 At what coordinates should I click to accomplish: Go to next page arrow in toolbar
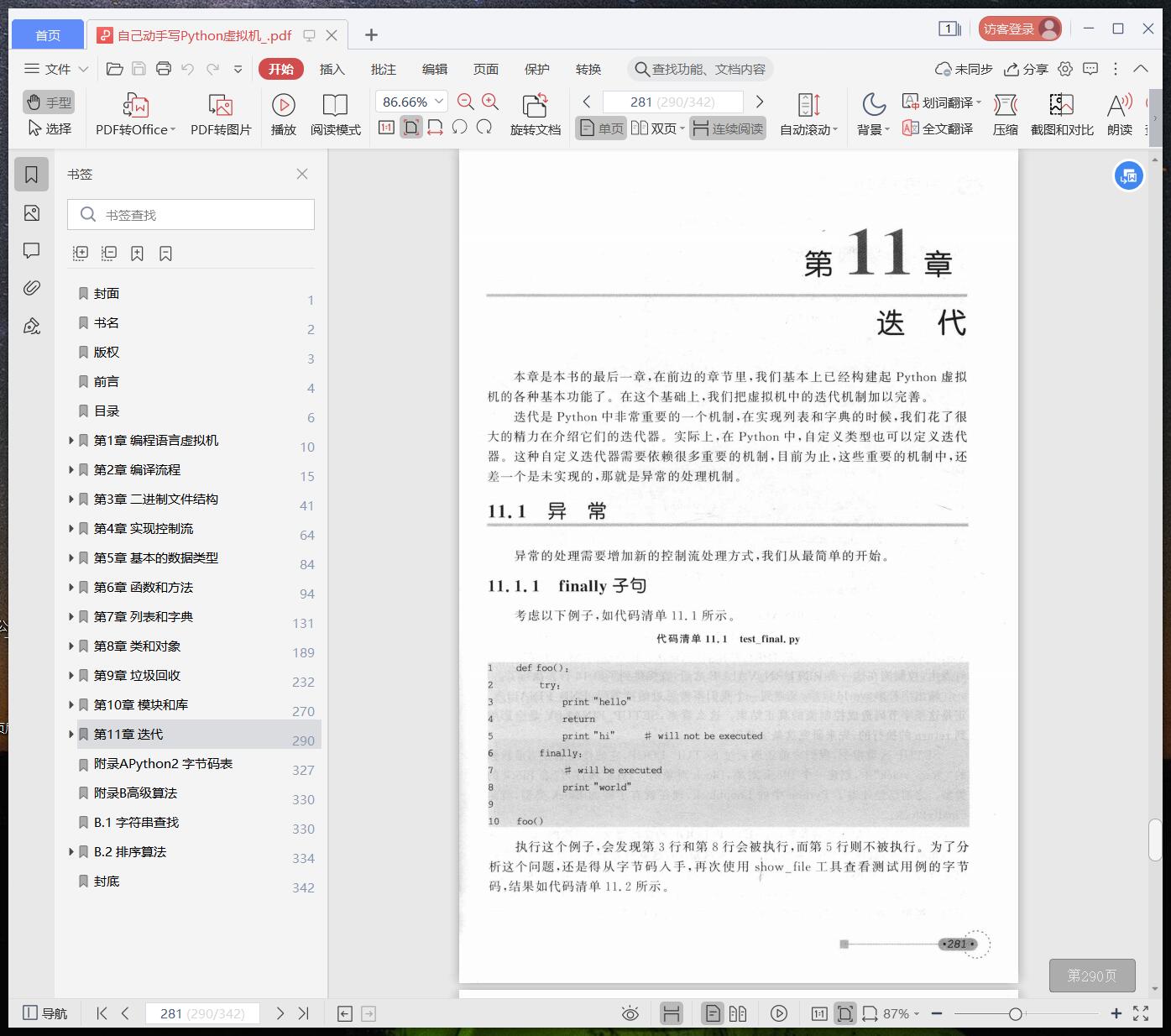pyautogui.click(x=760, y=102)
